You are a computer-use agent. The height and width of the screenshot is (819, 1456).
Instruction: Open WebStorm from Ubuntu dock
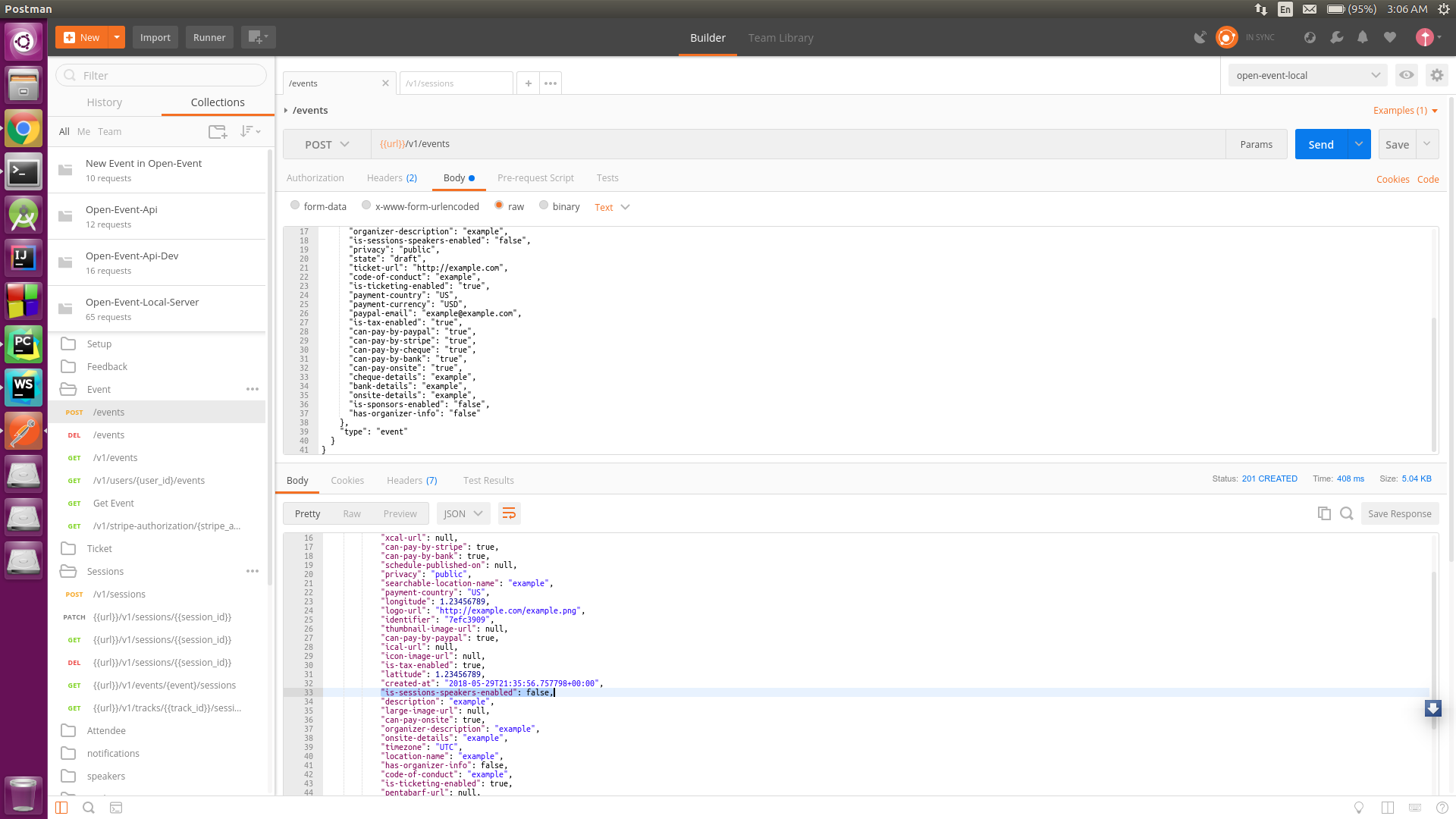(24, 388)
